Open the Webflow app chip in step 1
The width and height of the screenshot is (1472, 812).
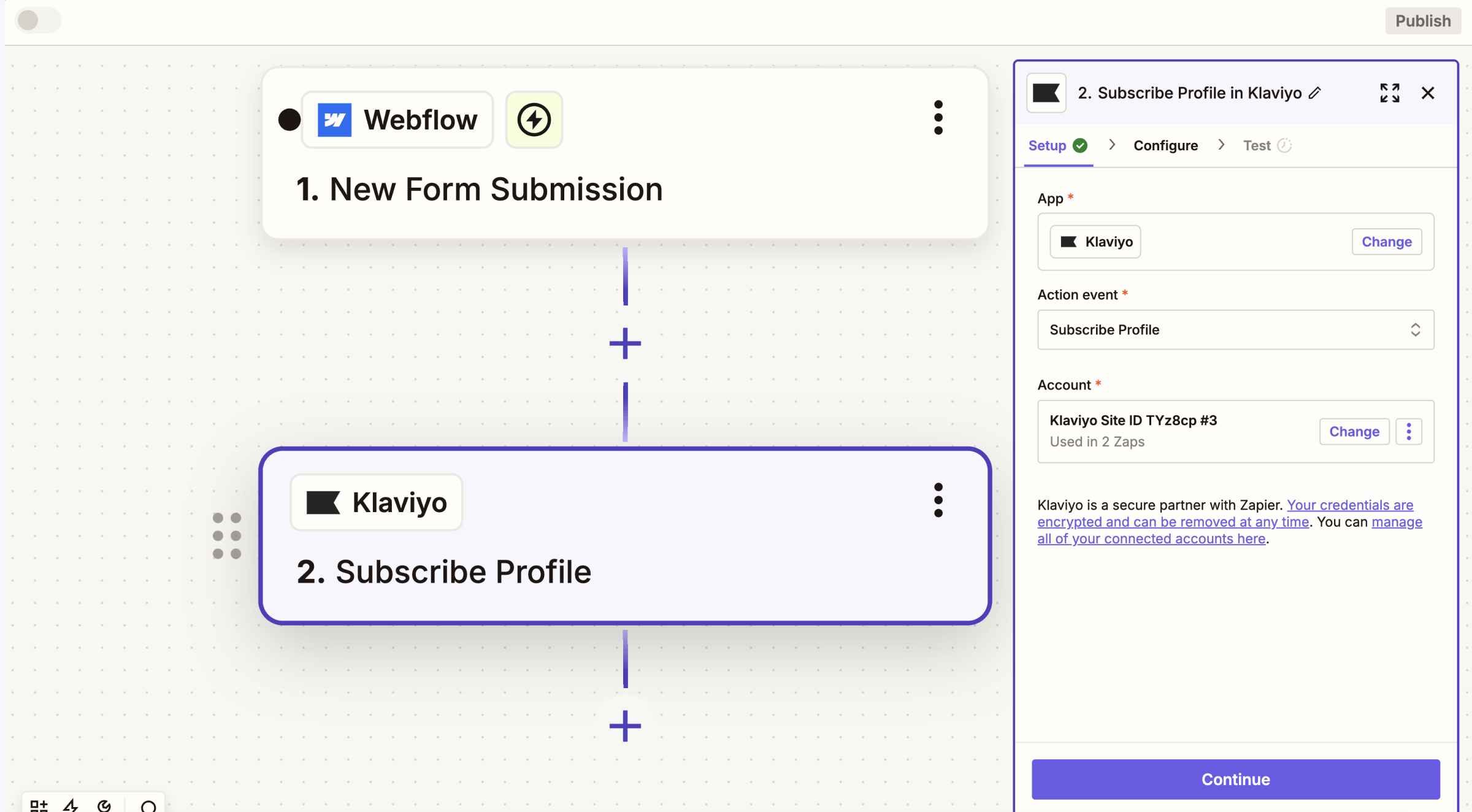click(x=397, y=120)
